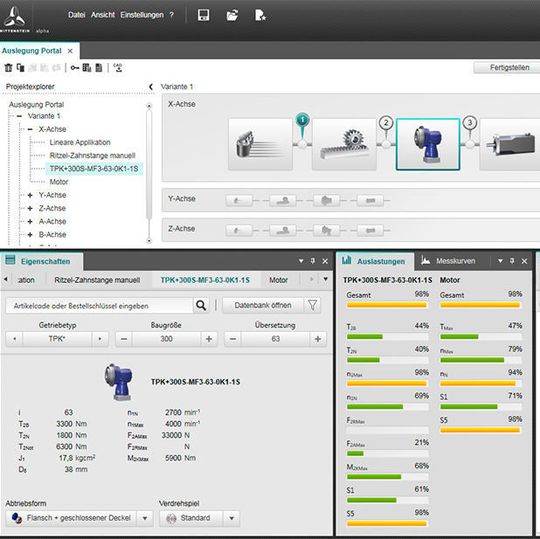Viewport: 540px width, 539px height.
Task: Click Datenbank öffnen button
Action: click(x=263, y=305)
